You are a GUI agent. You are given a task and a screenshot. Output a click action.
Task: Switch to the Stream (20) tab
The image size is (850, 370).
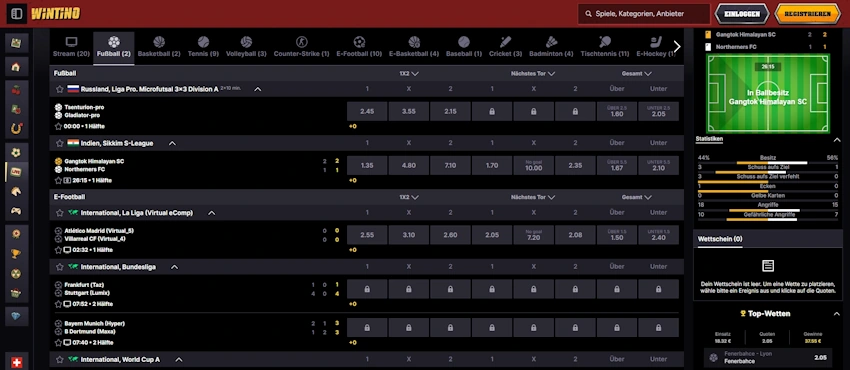click(x=71, y=47)
